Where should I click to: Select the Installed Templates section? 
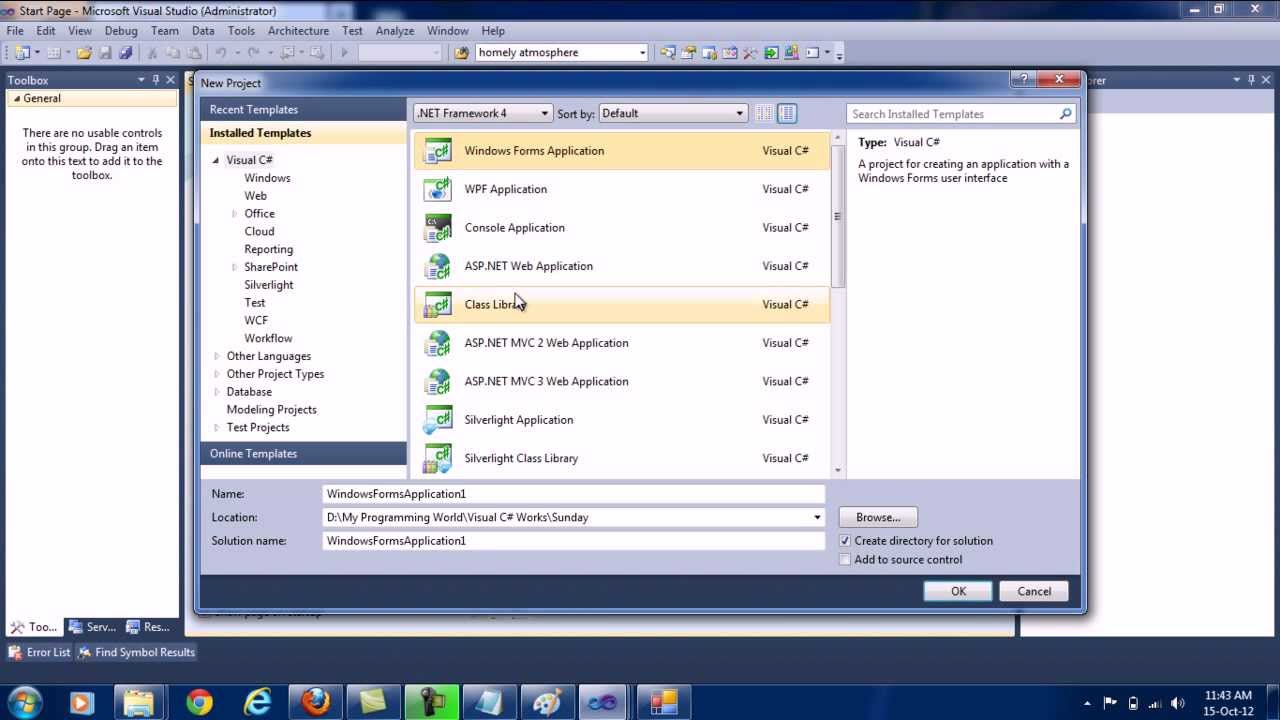[x=304, y=133]
